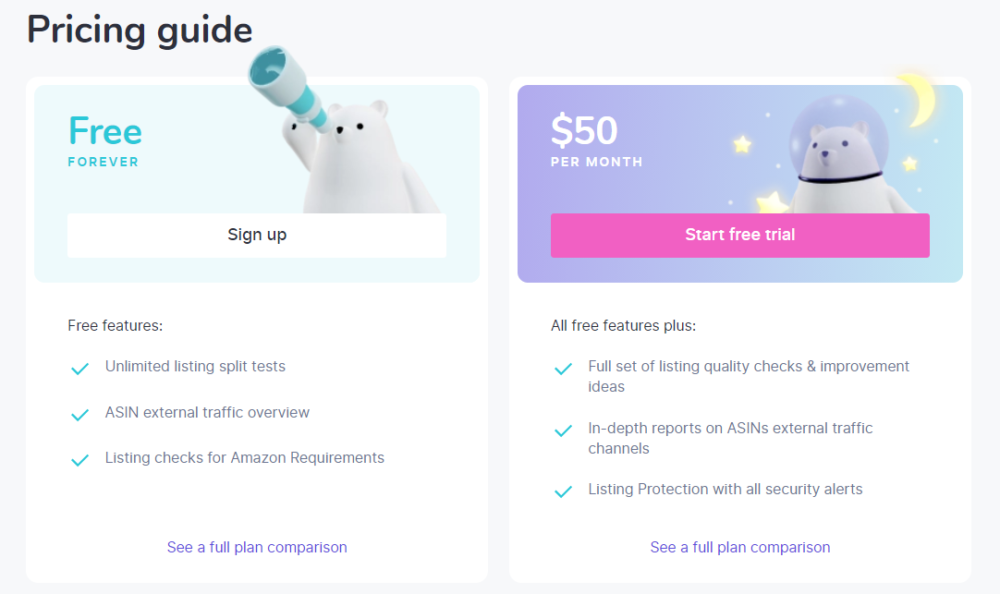The height and width of the screenshot is (594, 1000).
Task: Click checkmark beside ASIN external traffic overview
Action: coord(80,414)
